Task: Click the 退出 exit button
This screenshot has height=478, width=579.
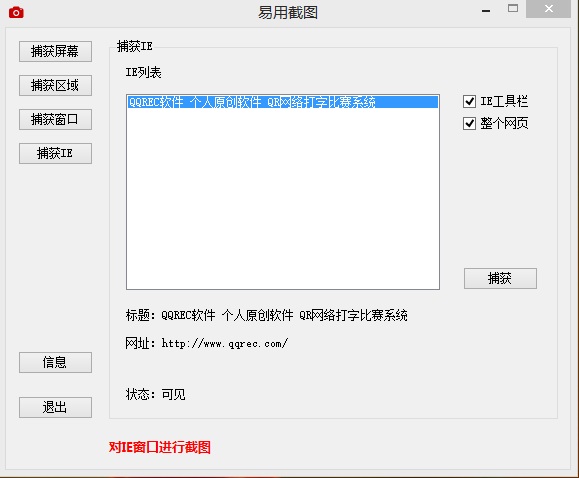Action: 55,407
